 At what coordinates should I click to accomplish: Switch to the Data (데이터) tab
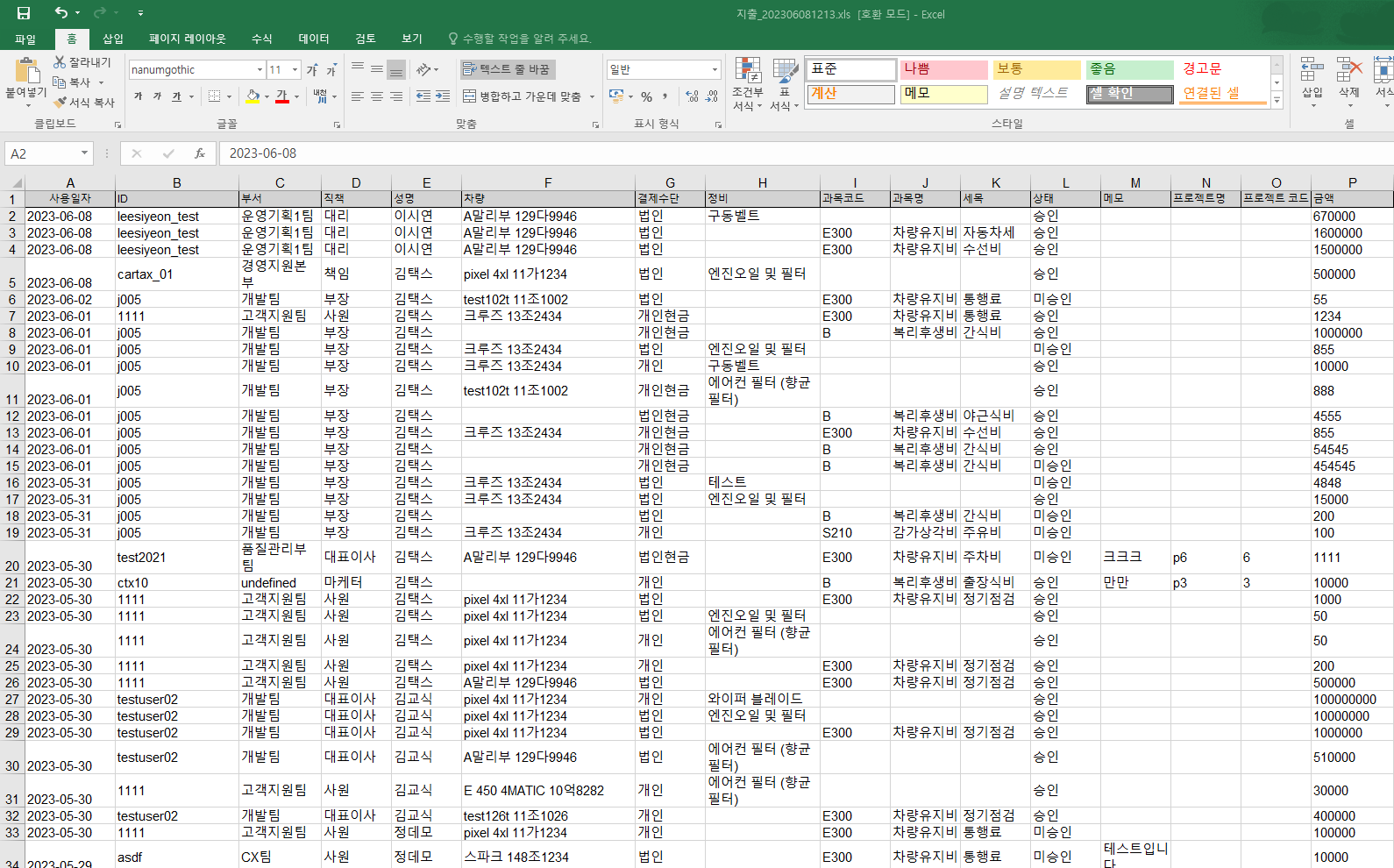(x=314, y=39)
